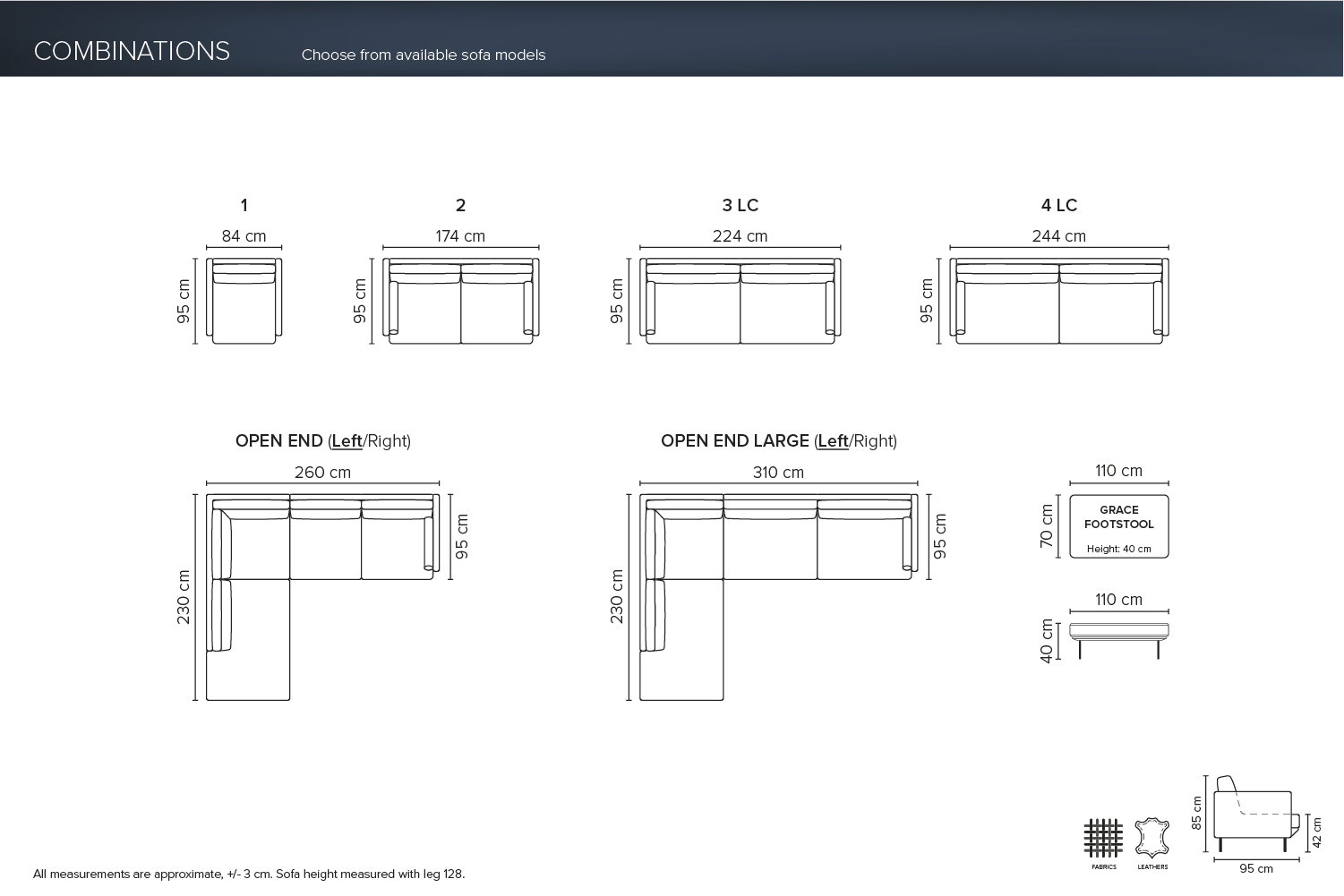Click the COMBINATIONS heading
This screenshot has height=896, width=1344.
[132, 51]
